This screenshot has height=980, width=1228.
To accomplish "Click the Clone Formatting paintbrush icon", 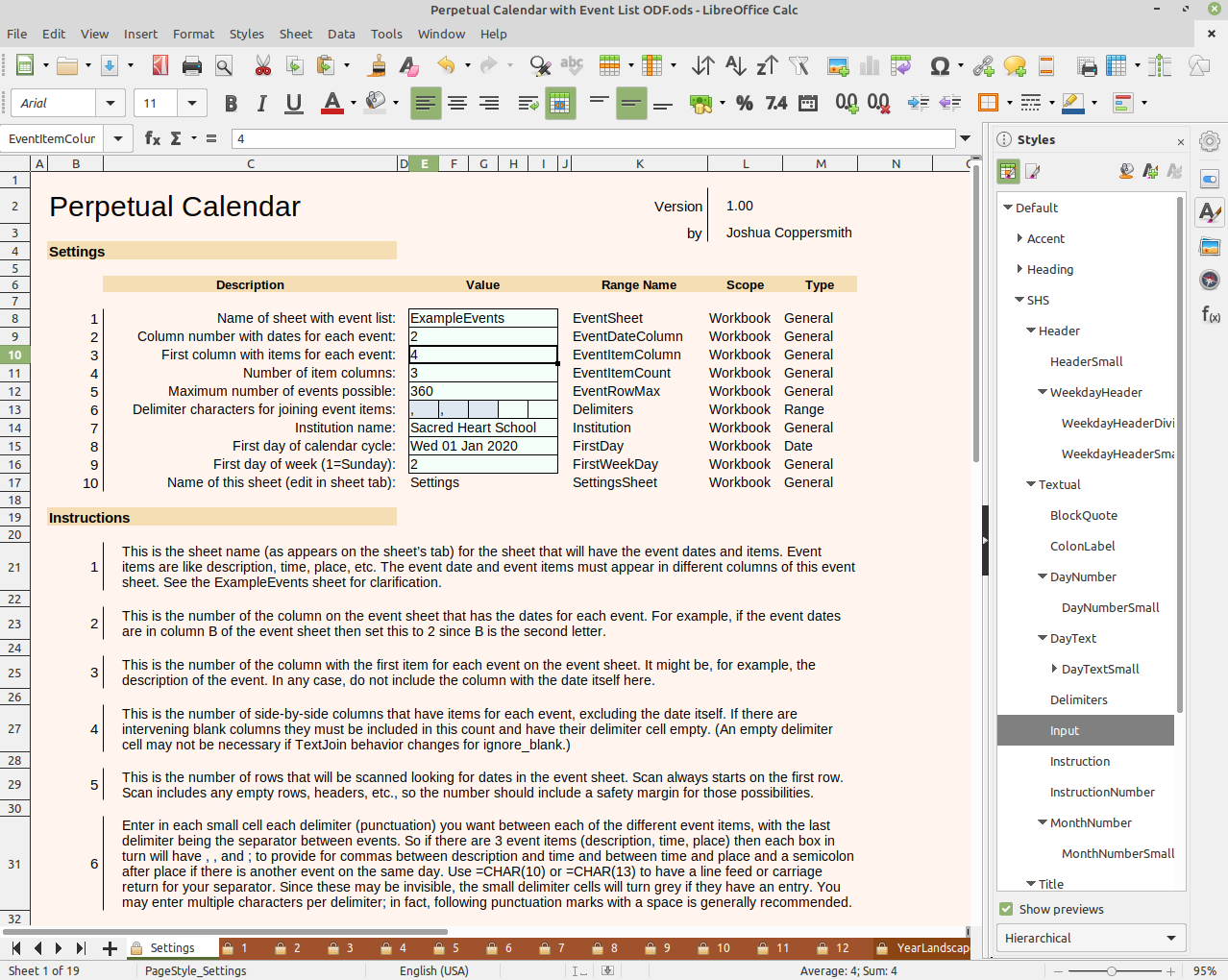I will [378, 65].
